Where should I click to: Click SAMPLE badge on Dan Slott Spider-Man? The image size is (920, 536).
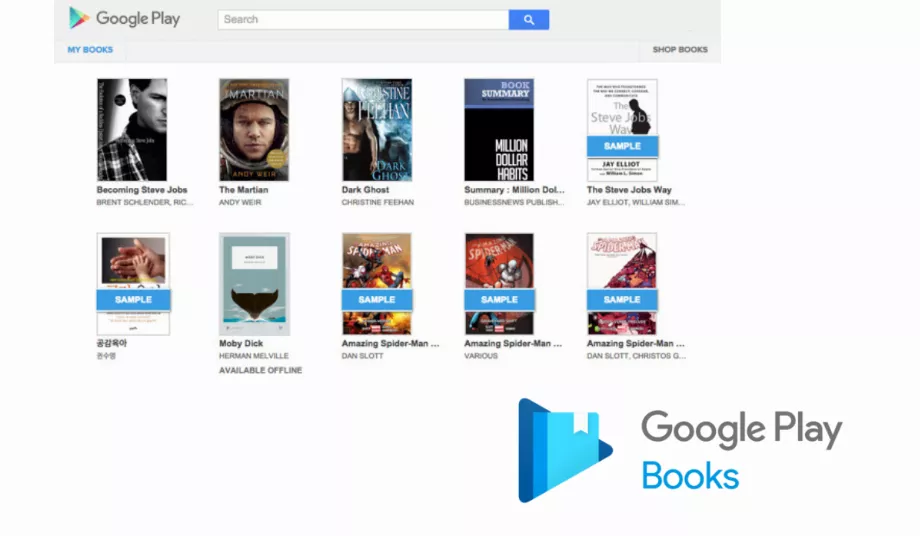point(377,300)
